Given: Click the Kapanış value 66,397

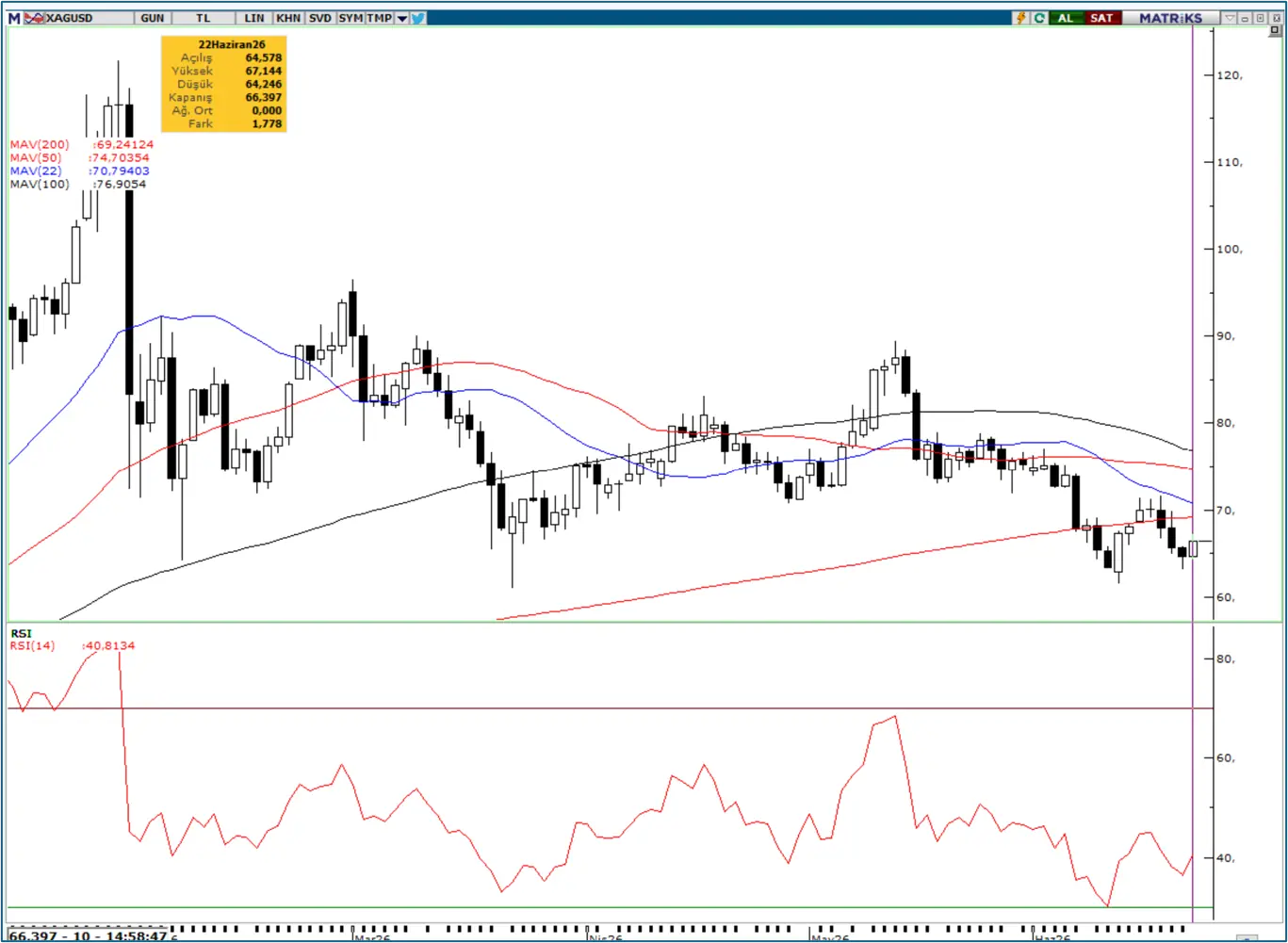Looking at the screenshot, I should (x=264, y=97).
